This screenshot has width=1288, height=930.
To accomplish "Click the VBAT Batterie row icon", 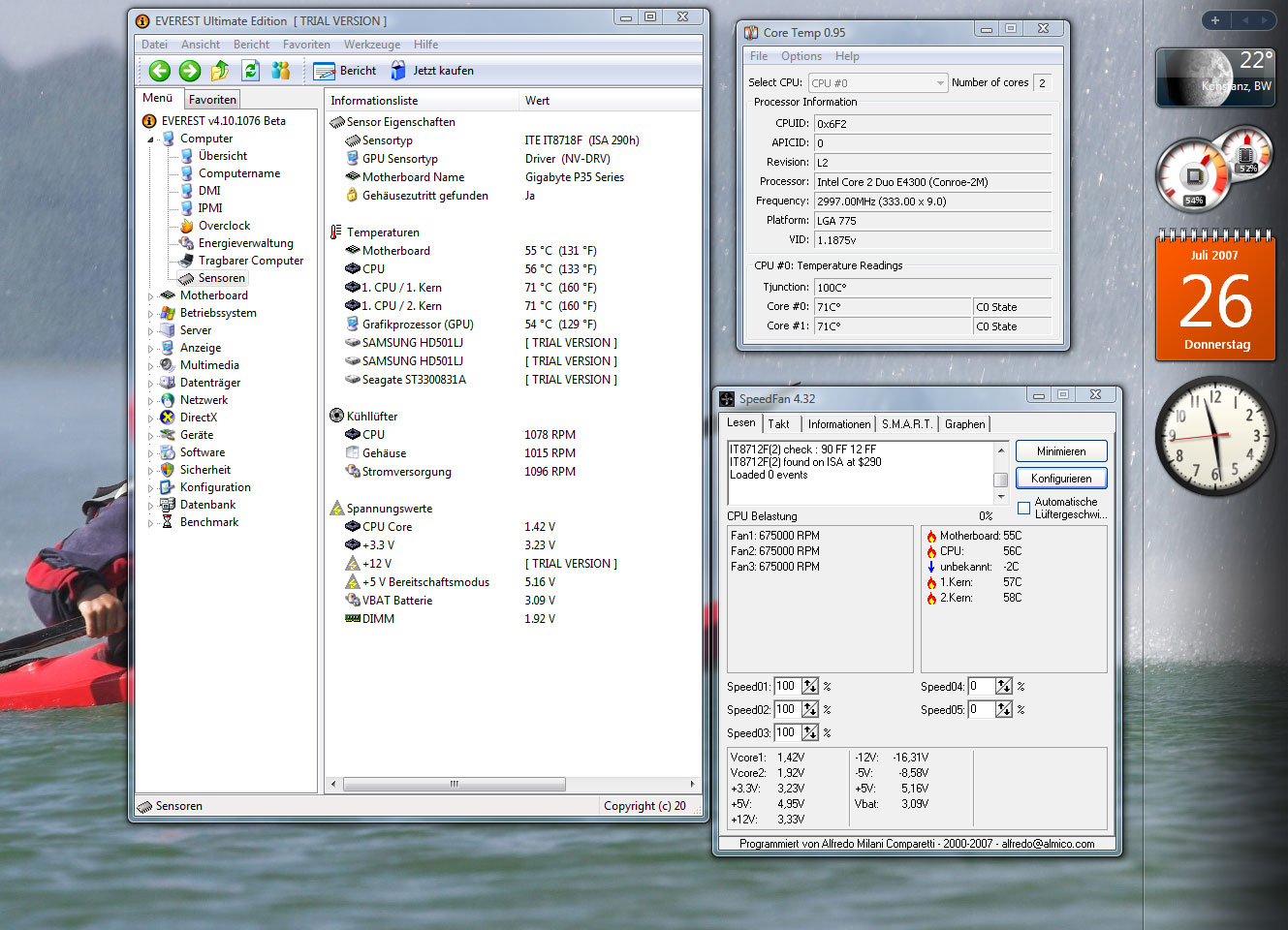I will [x=353, y=601].
